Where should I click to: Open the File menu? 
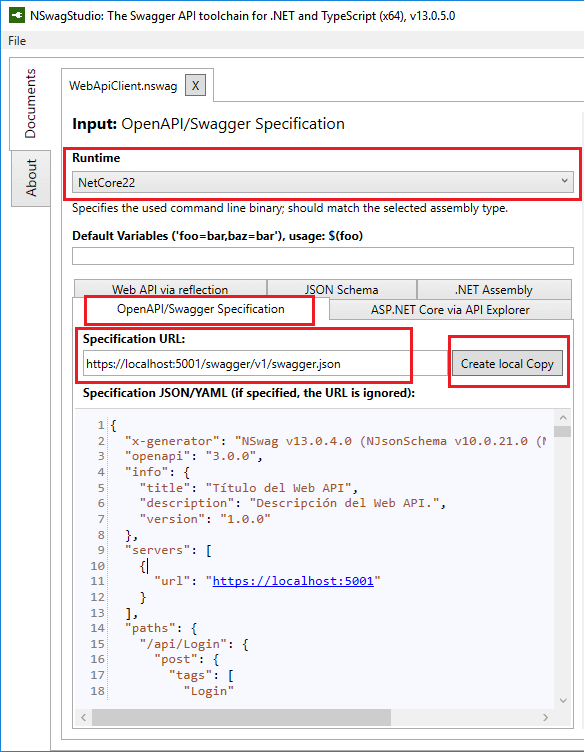[17, 41]
